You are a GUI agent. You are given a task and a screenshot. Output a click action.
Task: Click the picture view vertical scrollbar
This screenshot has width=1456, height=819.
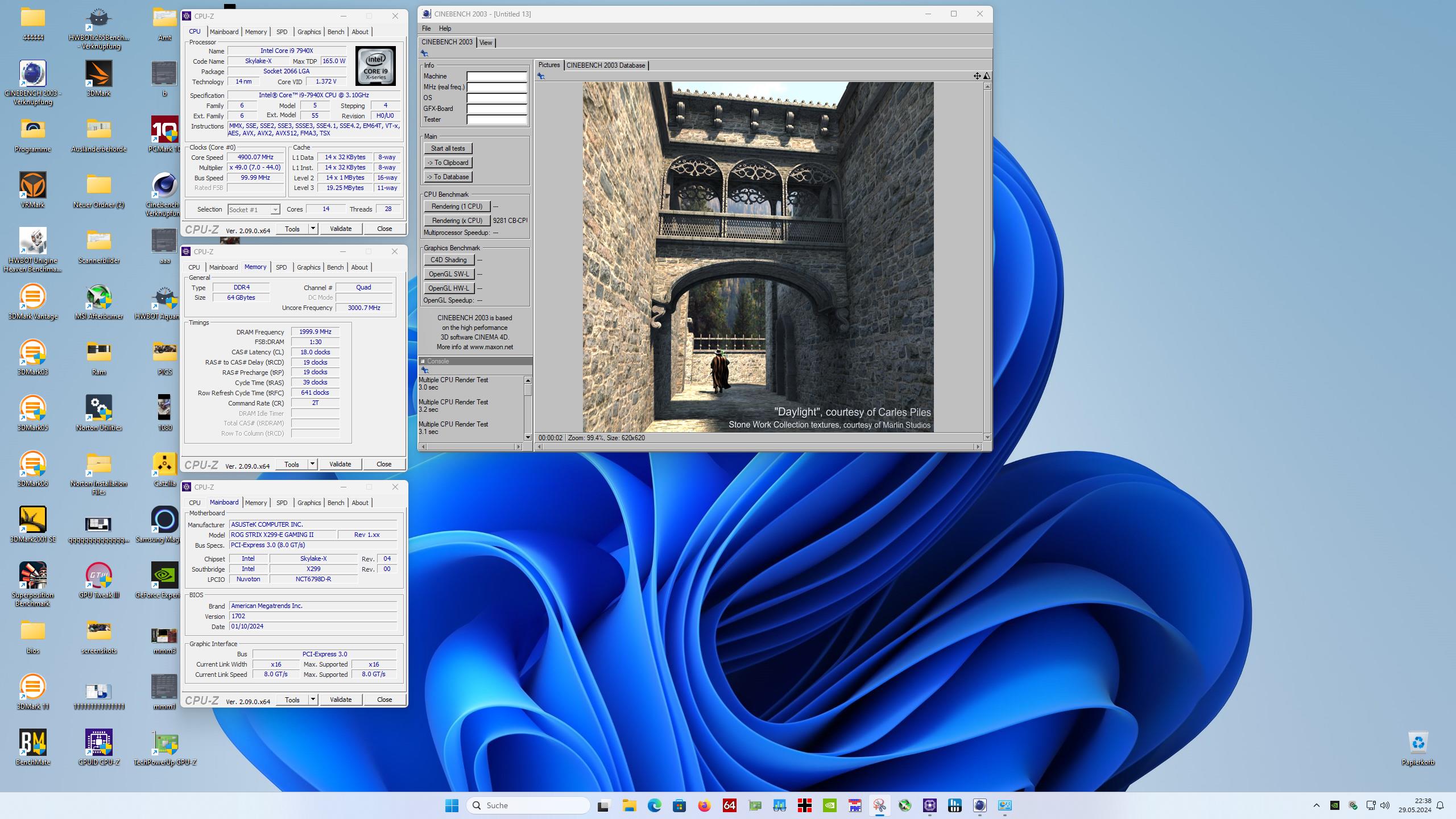[x=987, y=262]
